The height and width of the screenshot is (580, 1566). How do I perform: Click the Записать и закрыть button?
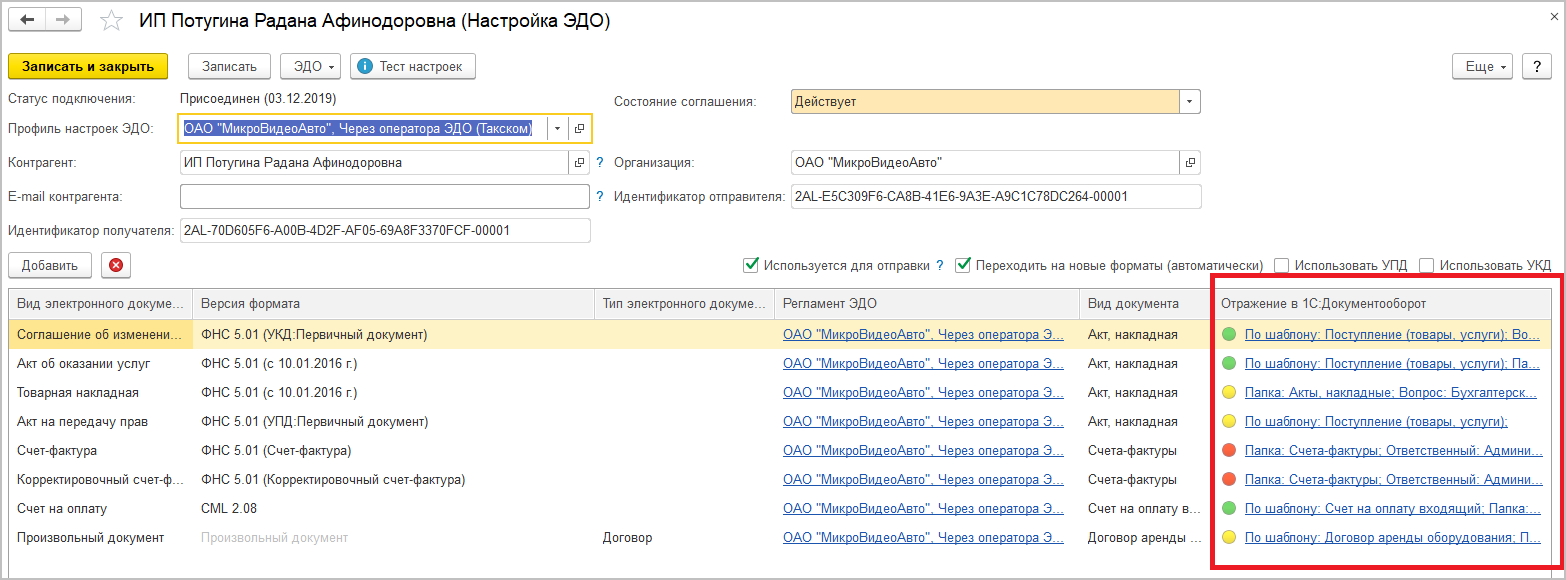pos(88,66)
